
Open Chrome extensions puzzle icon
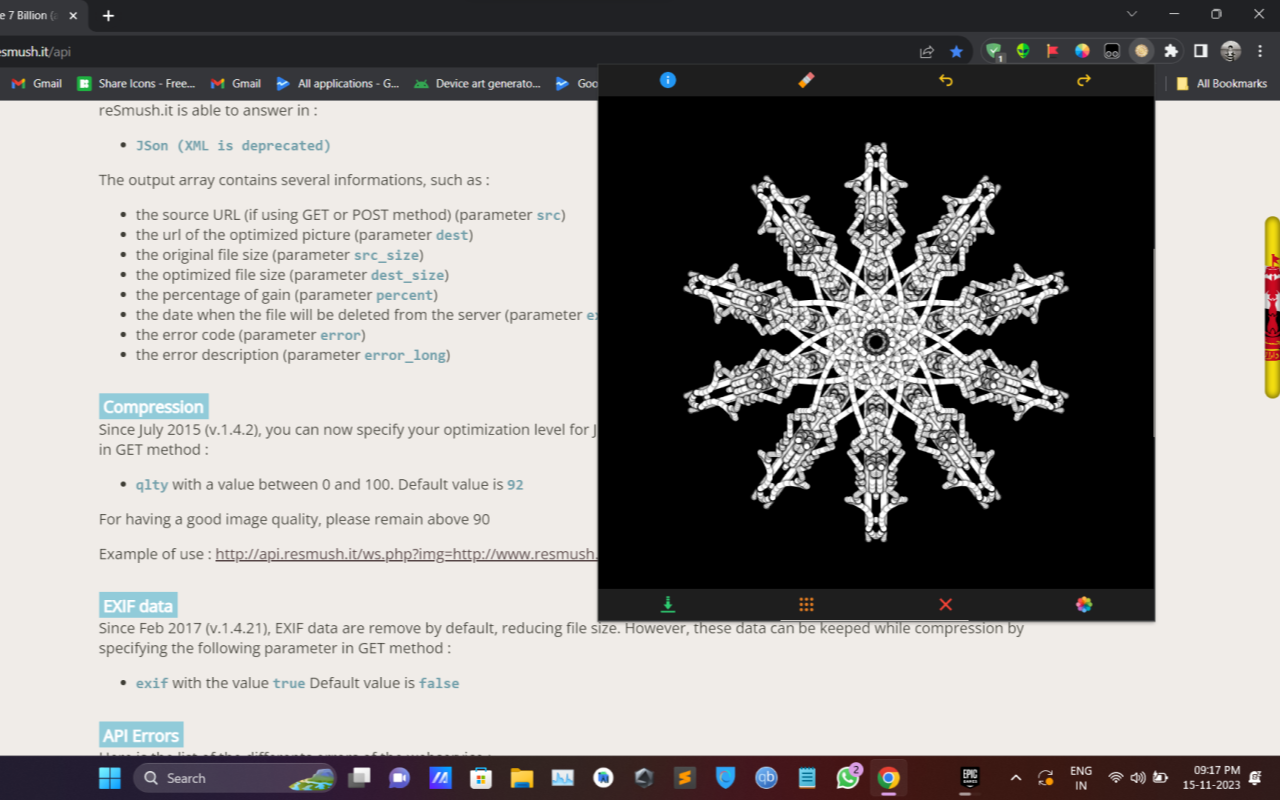point(1170,51)
